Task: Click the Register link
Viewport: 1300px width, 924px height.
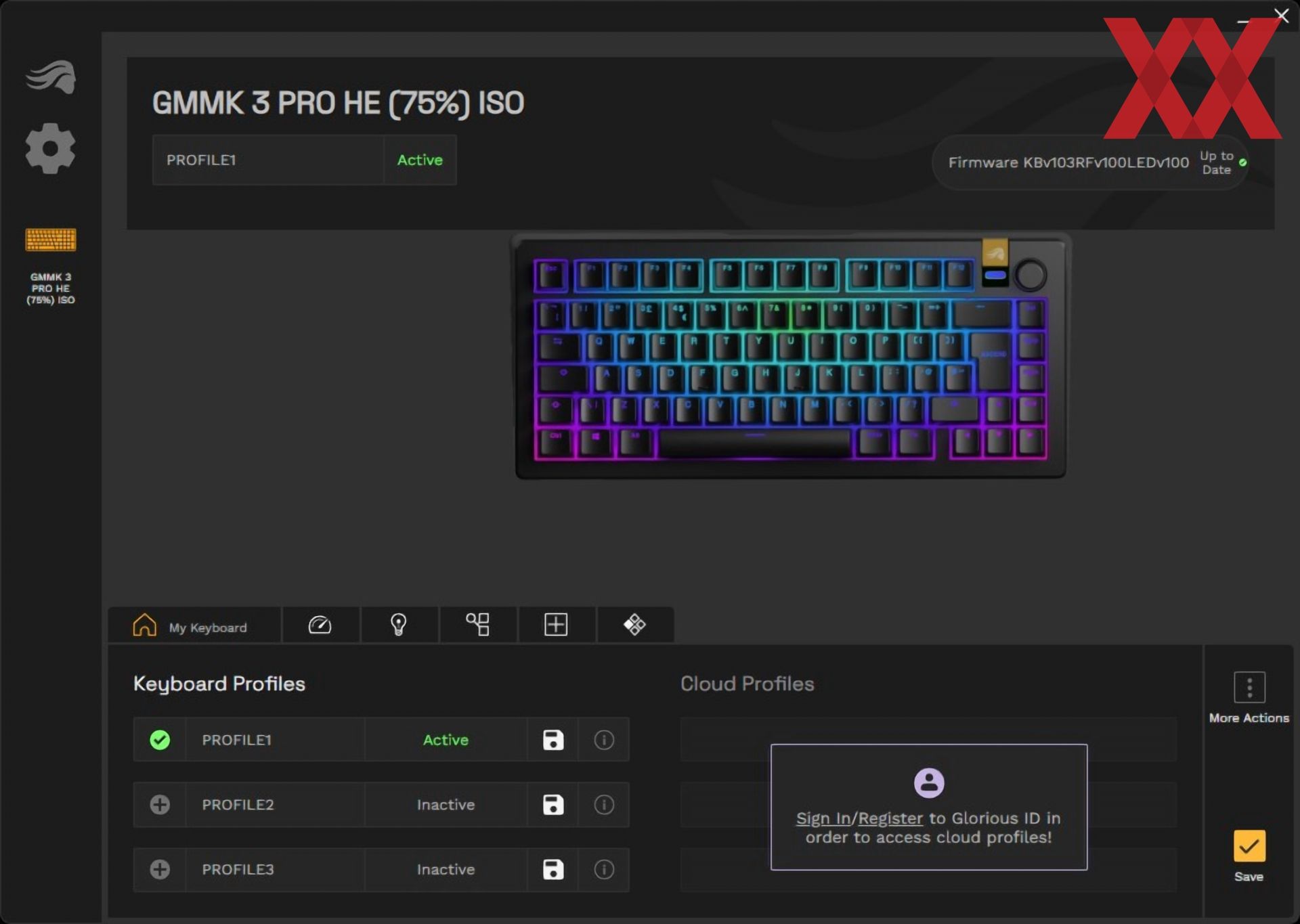Action: tap(890, 818)
